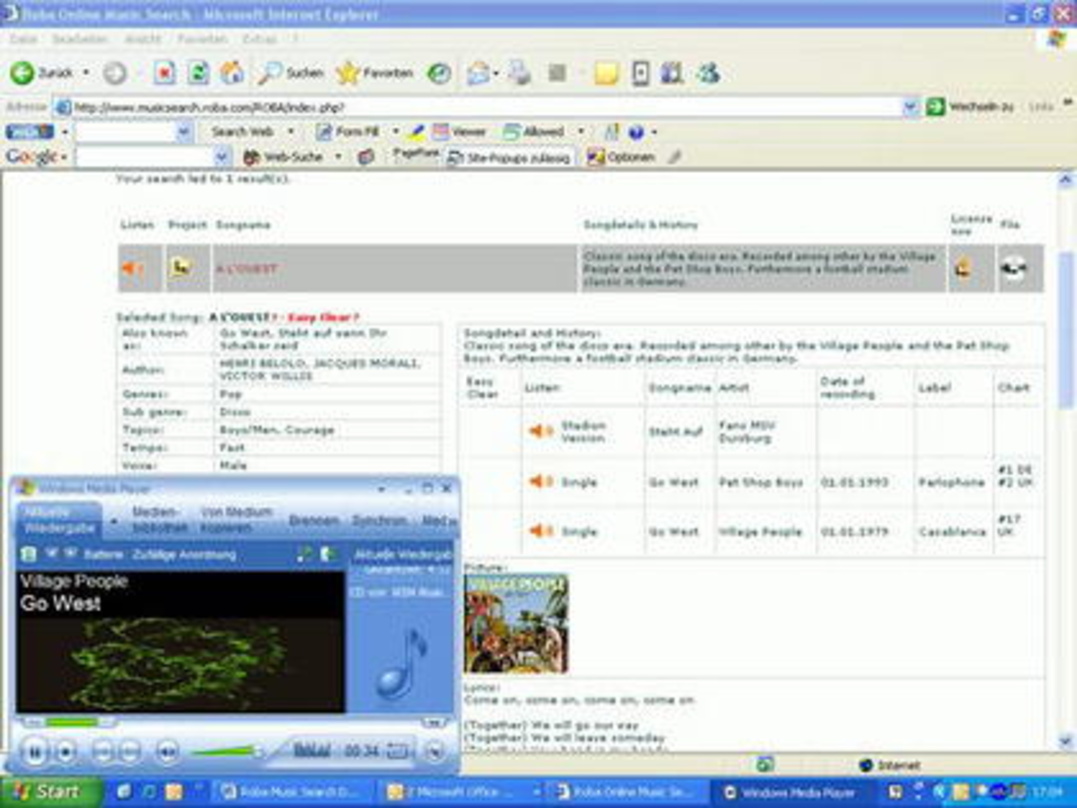This screenshot has width=1077, height=808.
Task: Select Aktuelle Wiedergabe tab in Media Player
Action: [x=58, y=520]
